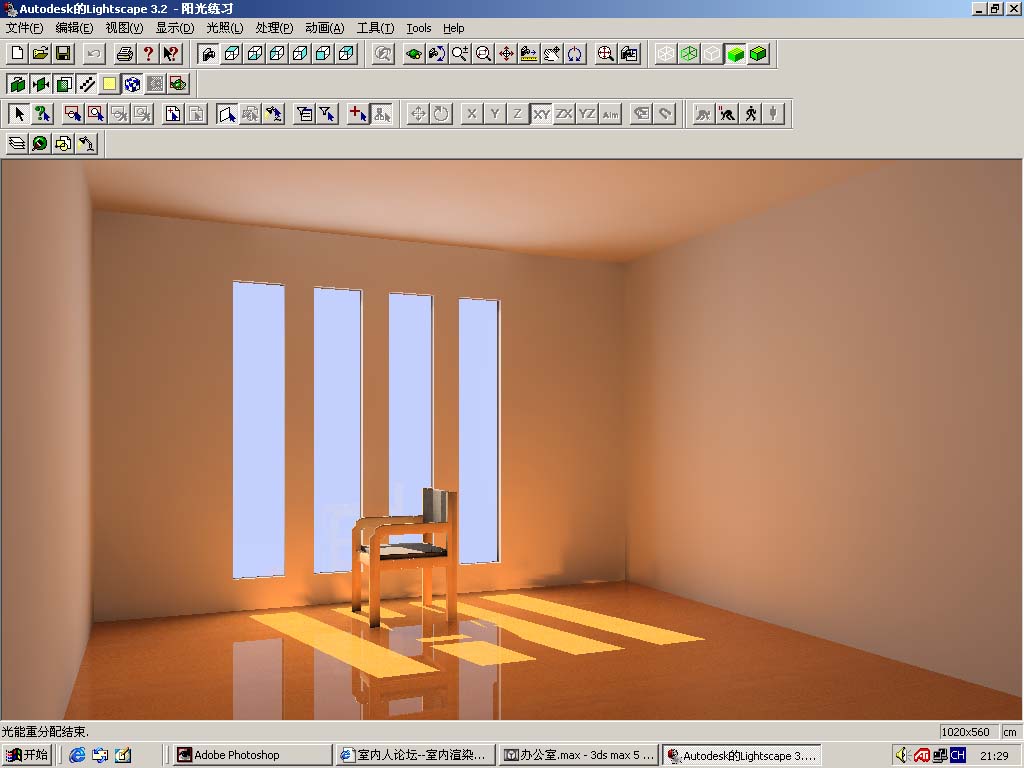Open the 光照(L) menu
This screenshot has width=1024, height=768.
(225, 28)
